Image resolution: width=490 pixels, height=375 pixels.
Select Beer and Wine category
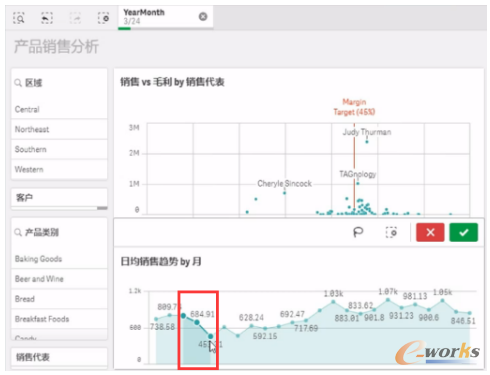pos(59,279)
